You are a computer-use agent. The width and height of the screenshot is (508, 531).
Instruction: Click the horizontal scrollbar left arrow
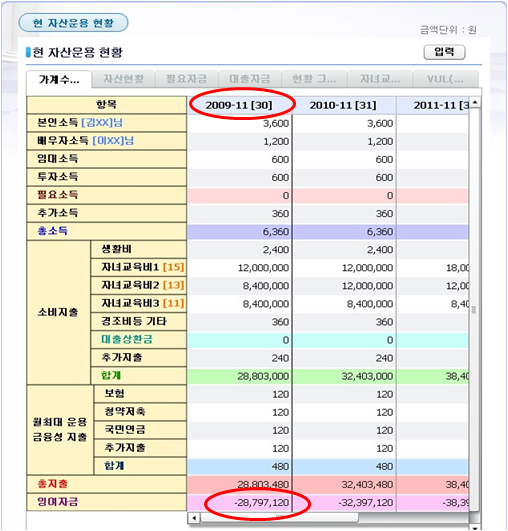(x=194, y=518)
